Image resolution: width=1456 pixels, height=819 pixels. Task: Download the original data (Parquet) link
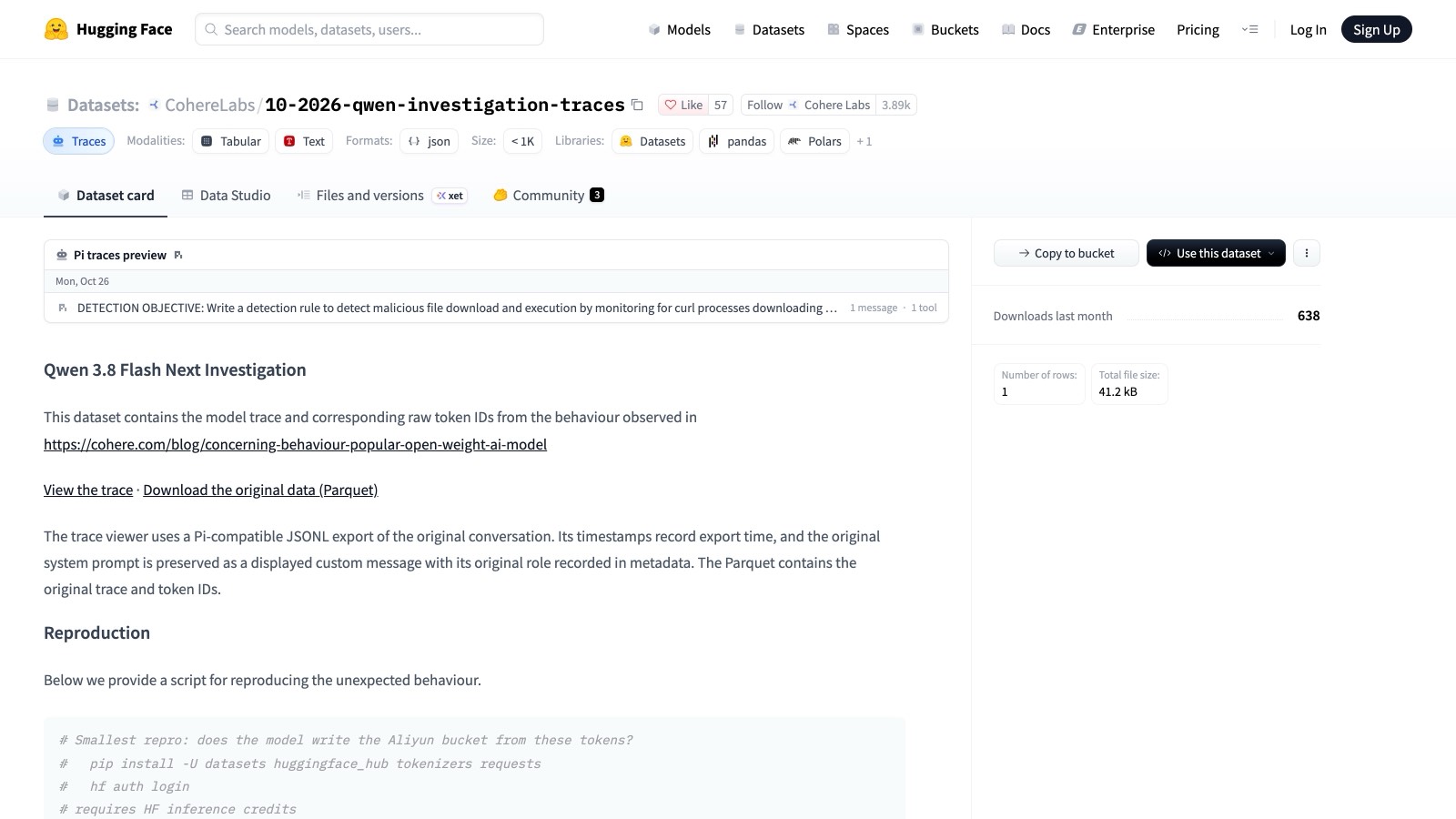(260, 490)
